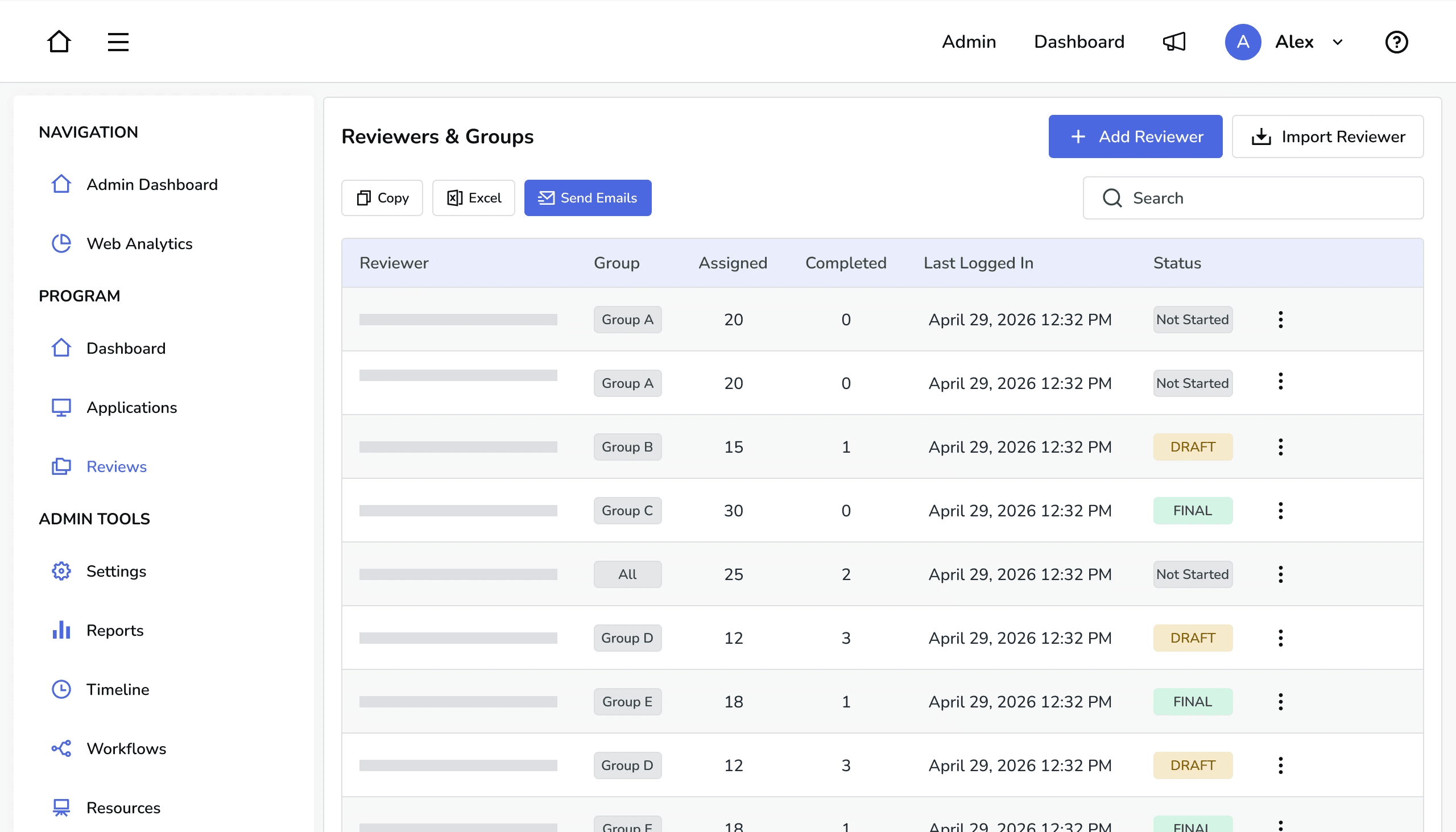Select Reviews in the sidebar
This screenshot has height=832, width=1456.
click(x=117, y=466)
